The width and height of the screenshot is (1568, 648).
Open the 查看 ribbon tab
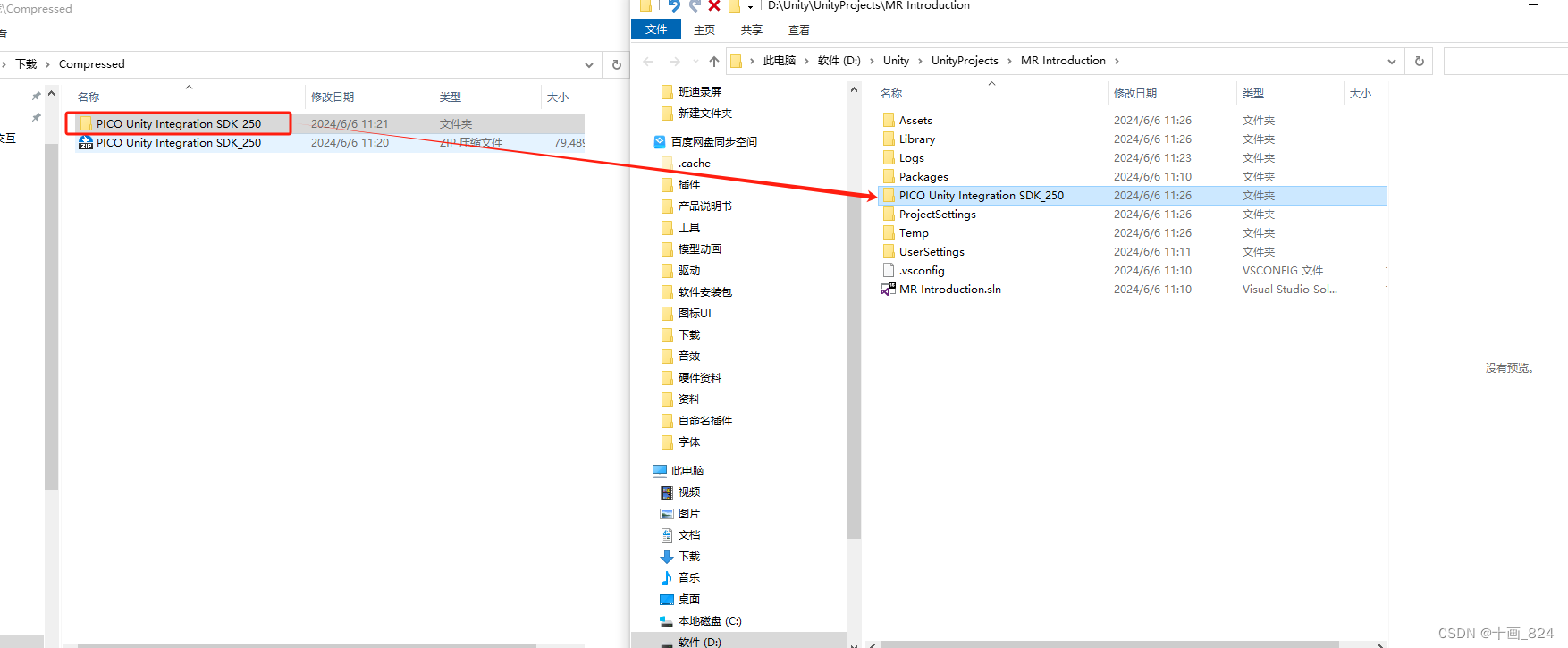coord(799,29)
